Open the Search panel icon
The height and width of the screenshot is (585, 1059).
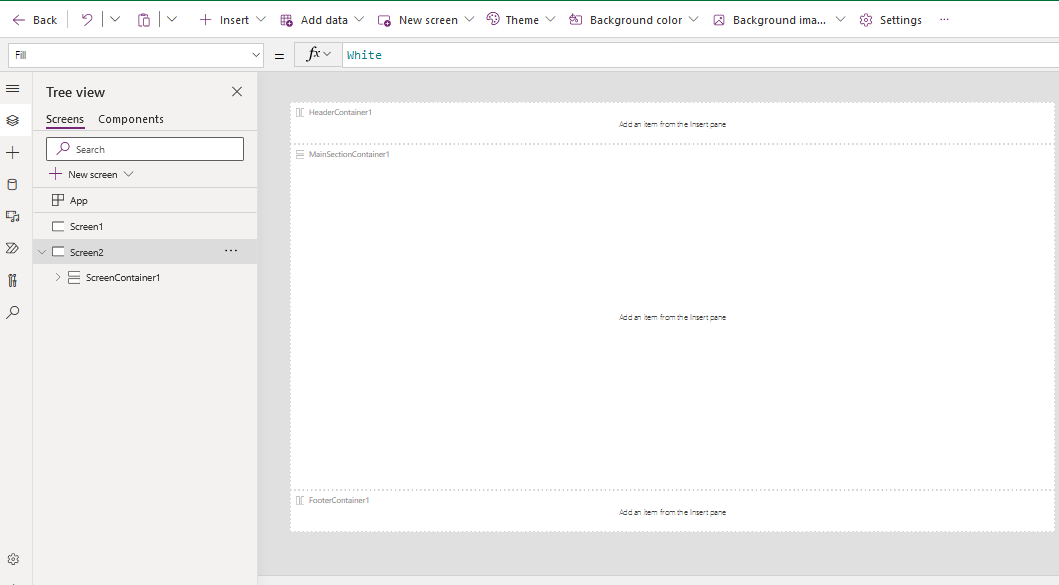point(14,312)
